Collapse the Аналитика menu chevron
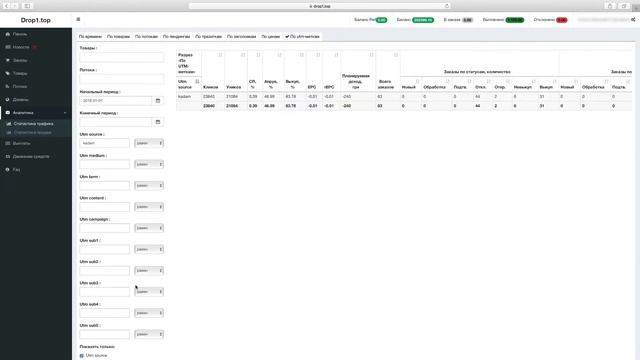640x360 pixels. [65, 113]
